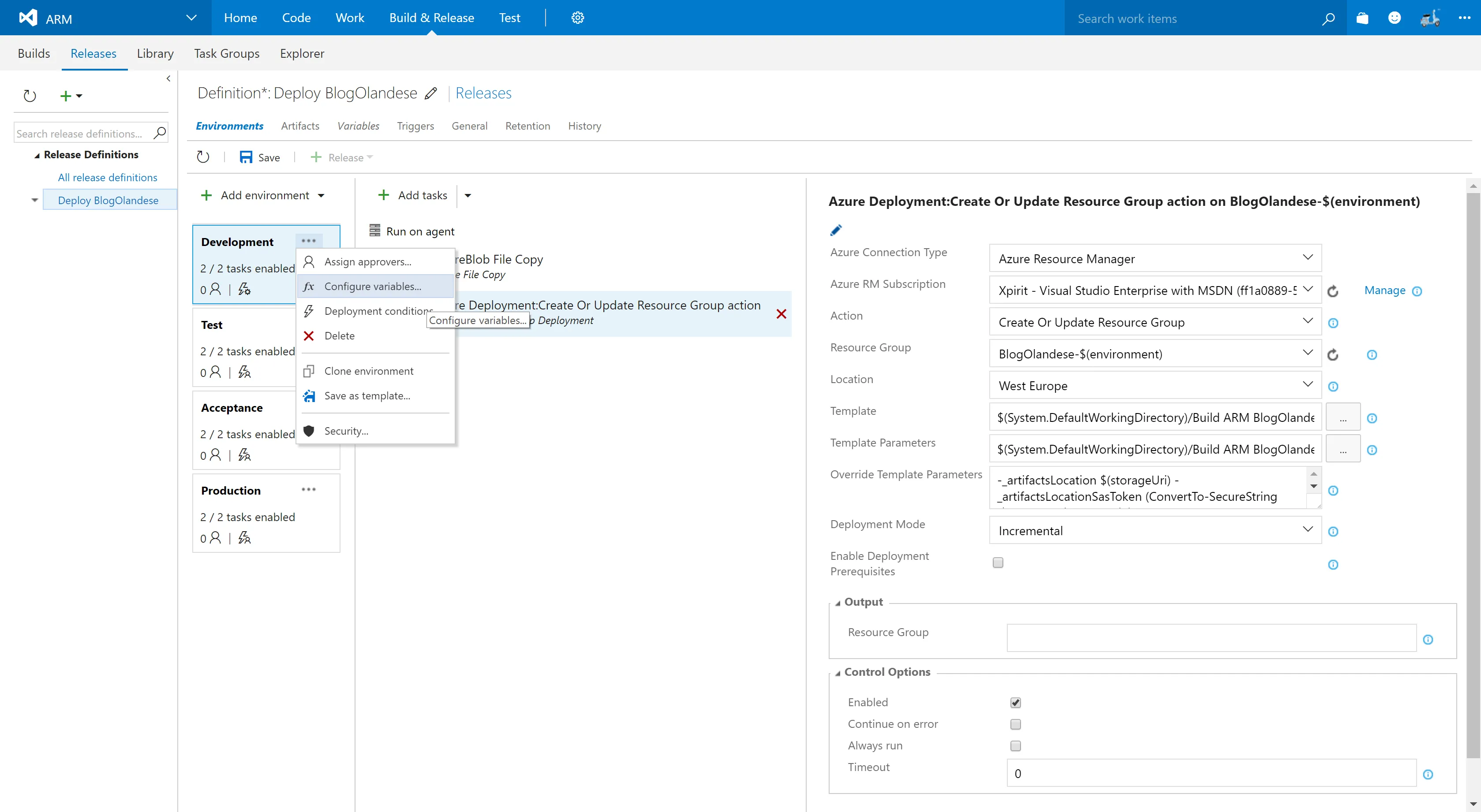Choose Assign approvers... from context menu
This screenshot has width=1481, height=812.
pyautogui.click(x=376, y=261)
